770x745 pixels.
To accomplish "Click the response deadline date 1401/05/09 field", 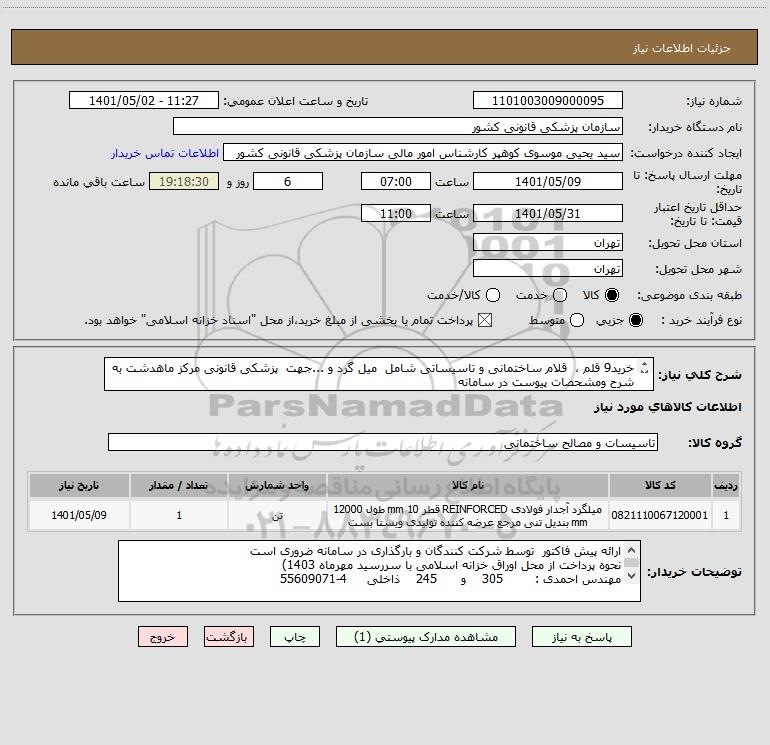I will coord(548,181).
